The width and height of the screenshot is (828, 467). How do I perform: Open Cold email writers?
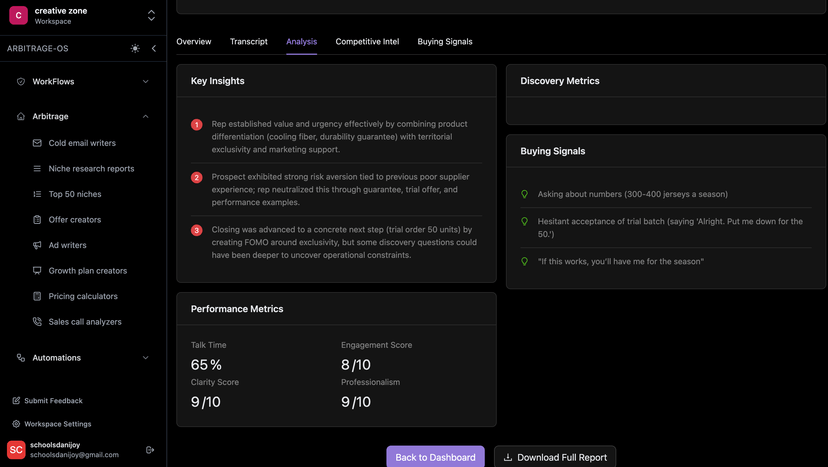82,143
